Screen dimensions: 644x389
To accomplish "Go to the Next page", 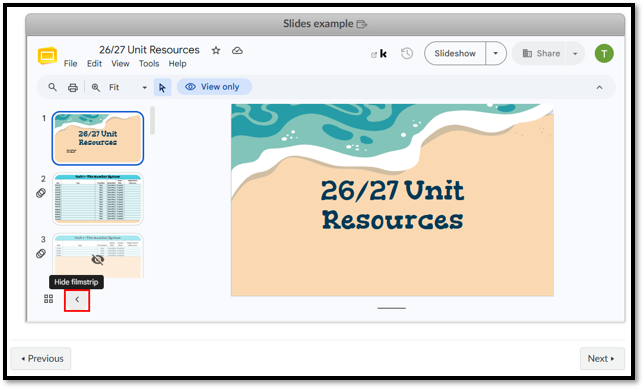I will (x=602, y=359).
